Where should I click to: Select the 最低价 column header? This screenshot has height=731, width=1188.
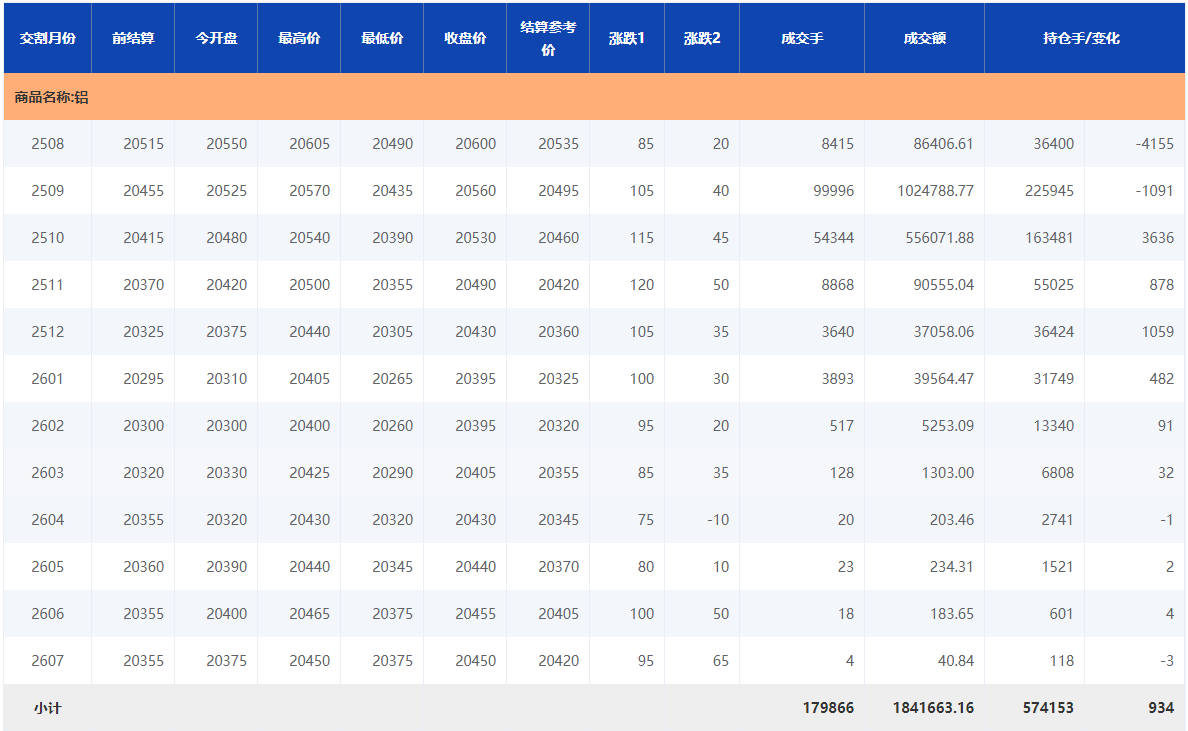pyautogui.click(x=382, y=39)
